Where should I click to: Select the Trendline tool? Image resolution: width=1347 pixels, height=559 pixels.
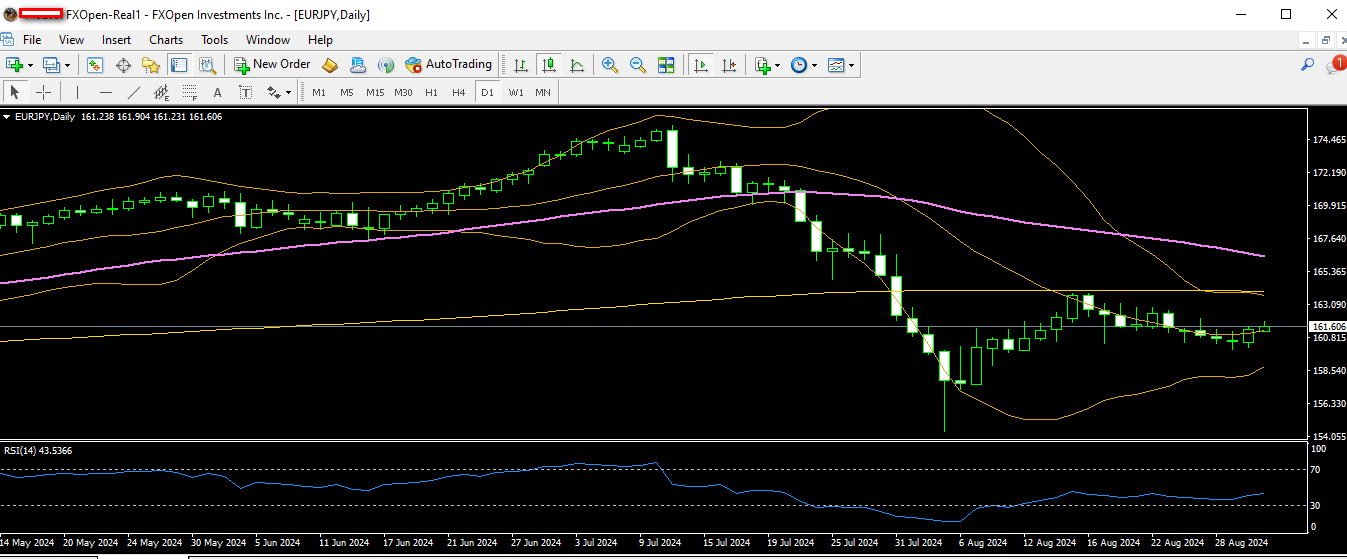point(133,92)
